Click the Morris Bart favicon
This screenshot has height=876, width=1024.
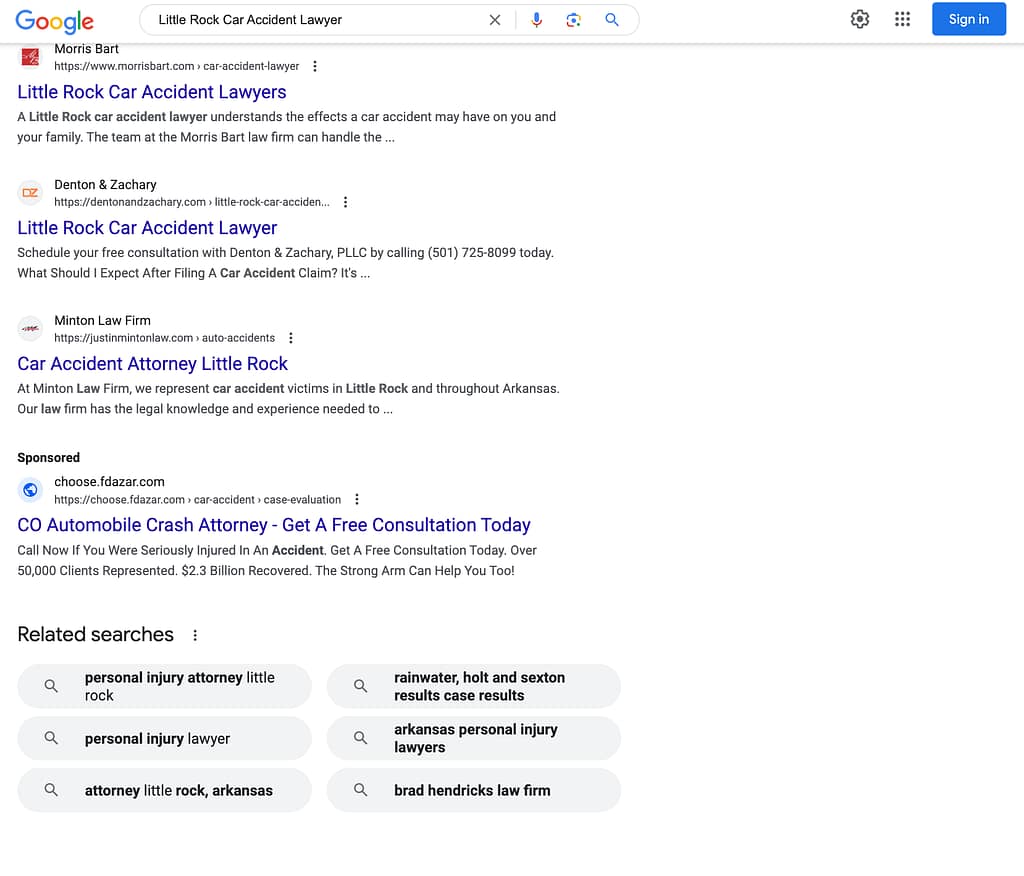point(30,57)
